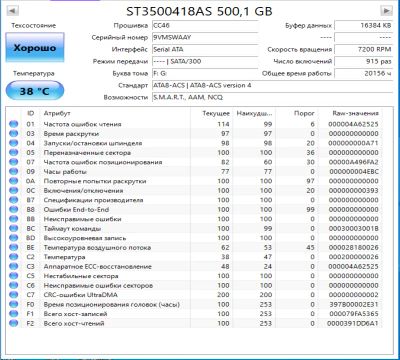
Task: Click the serial number field 9VMSWAAY
Action: (x=205, y=37)
